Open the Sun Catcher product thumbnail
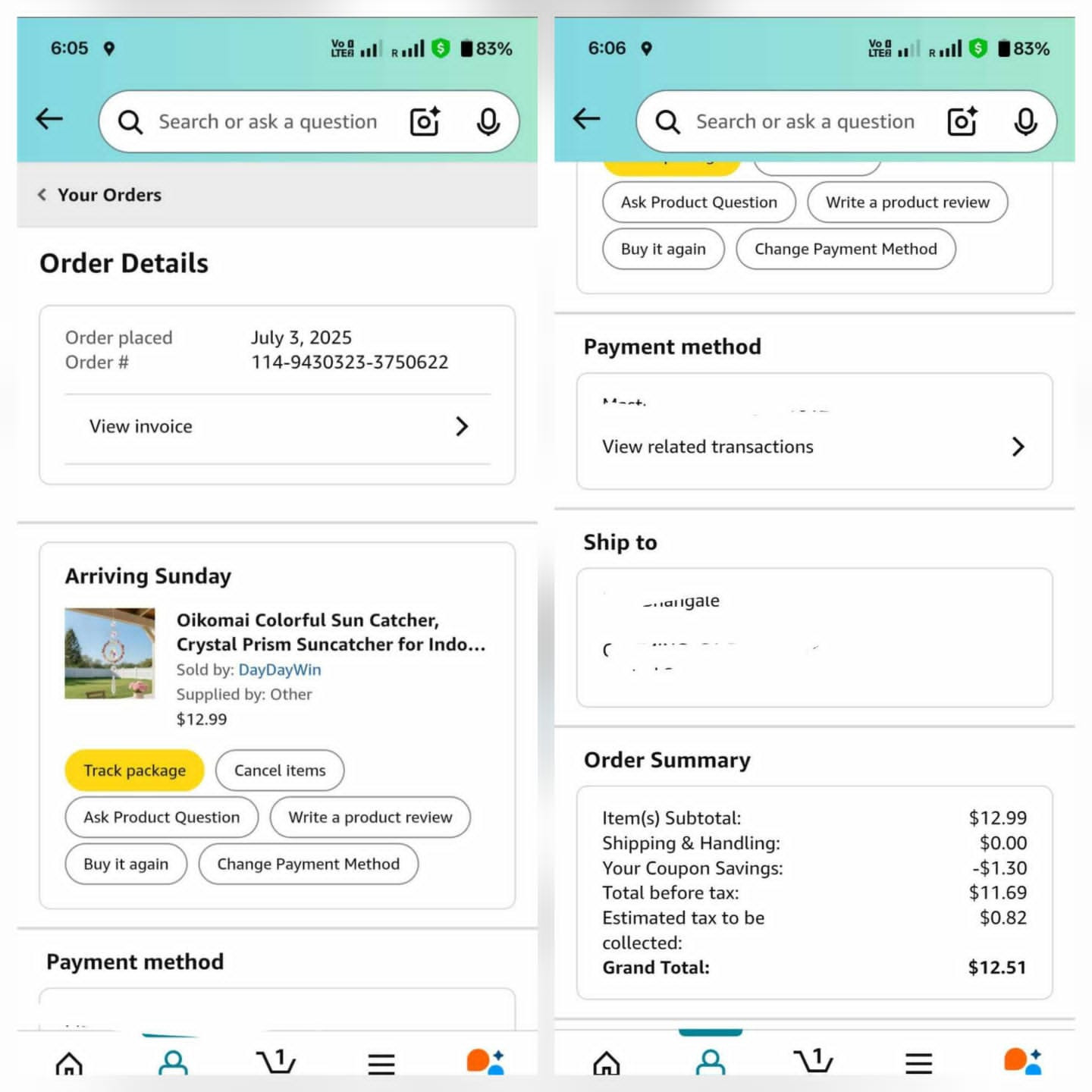This screenshot has height=1092, width=1092. 110,653
